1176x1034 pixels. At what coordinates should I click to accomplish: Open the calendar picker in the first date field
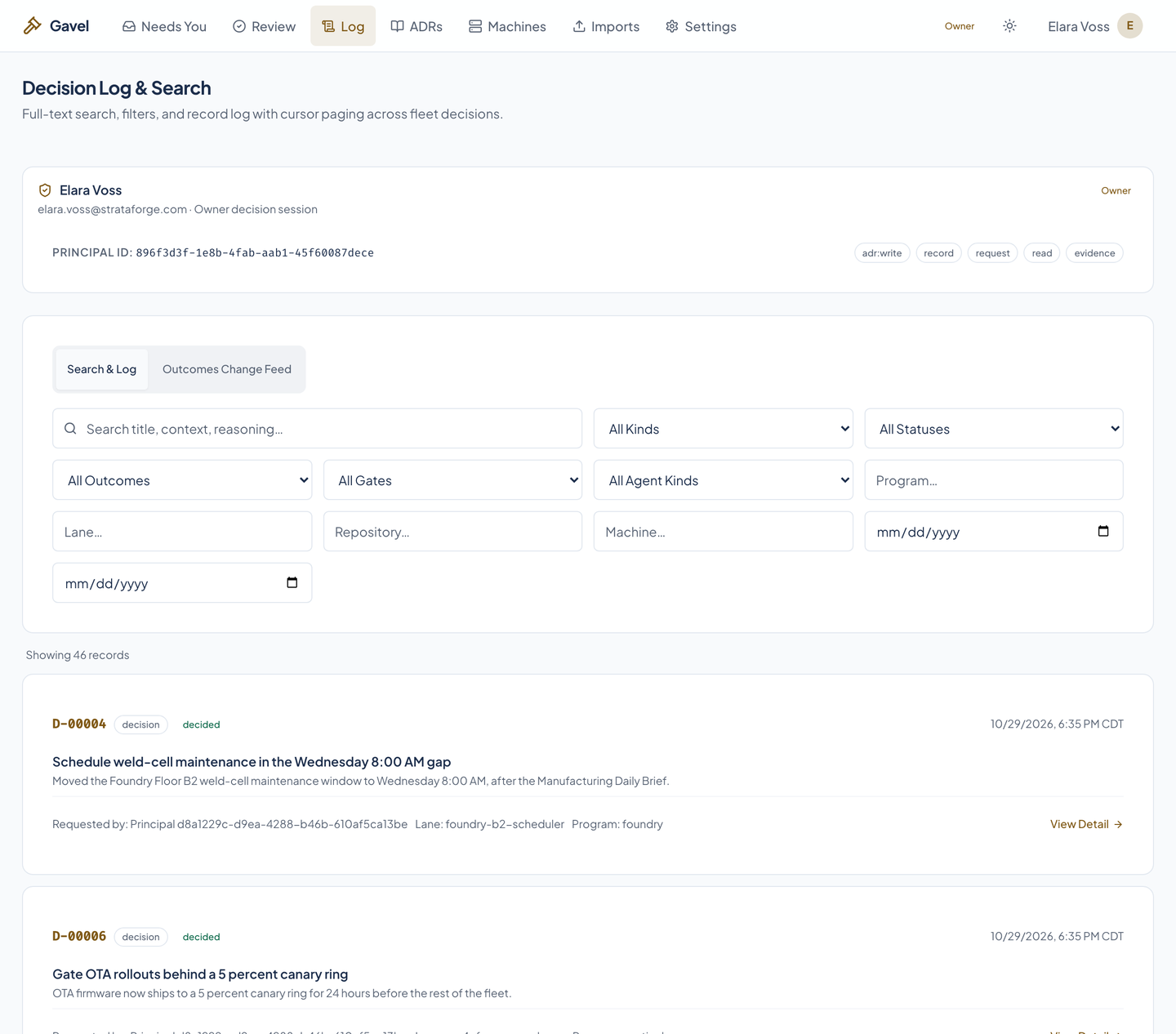click(x=1103, y=531)
